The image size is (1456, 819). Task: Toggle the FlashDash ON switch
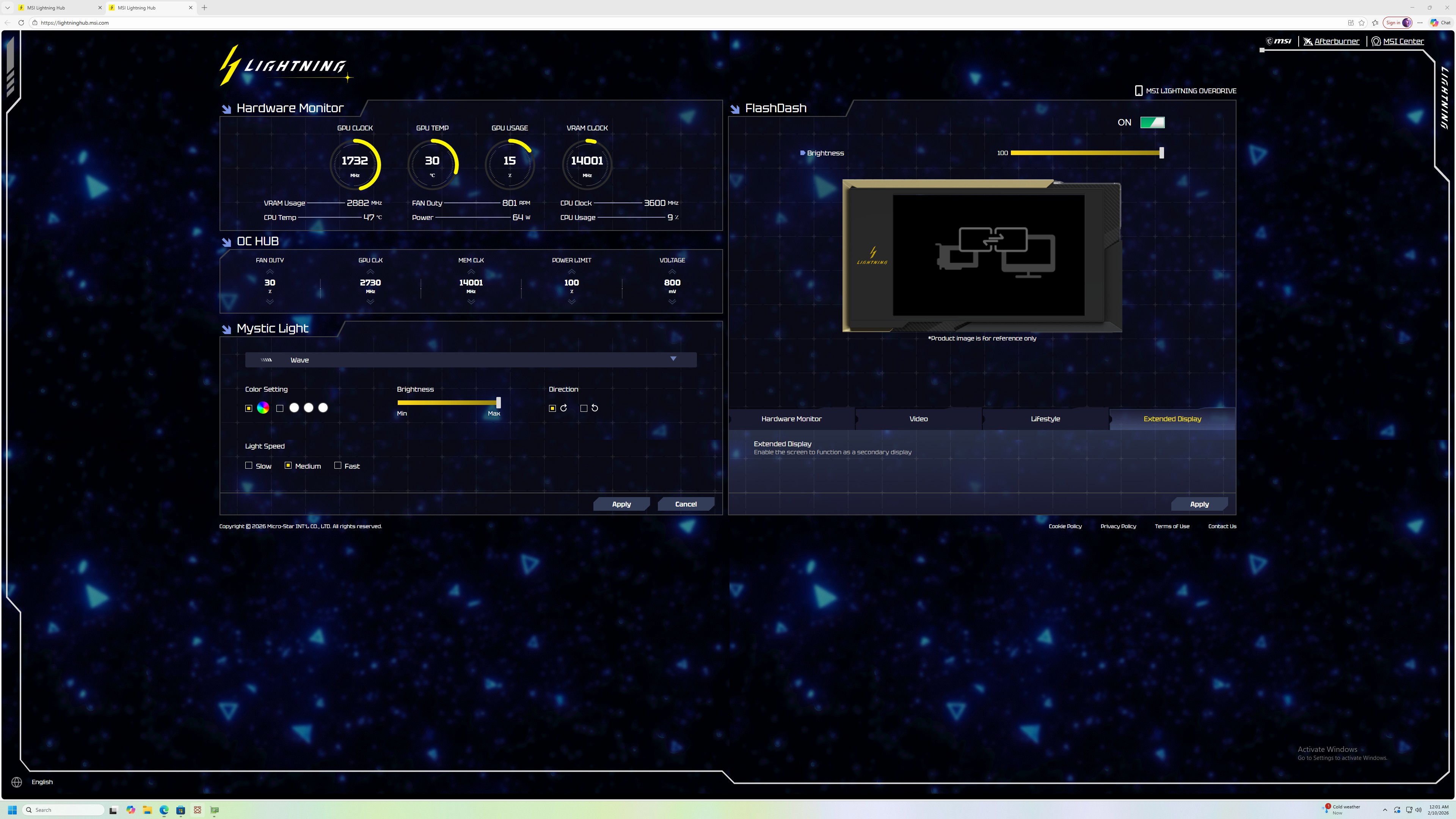point(1152,122)
